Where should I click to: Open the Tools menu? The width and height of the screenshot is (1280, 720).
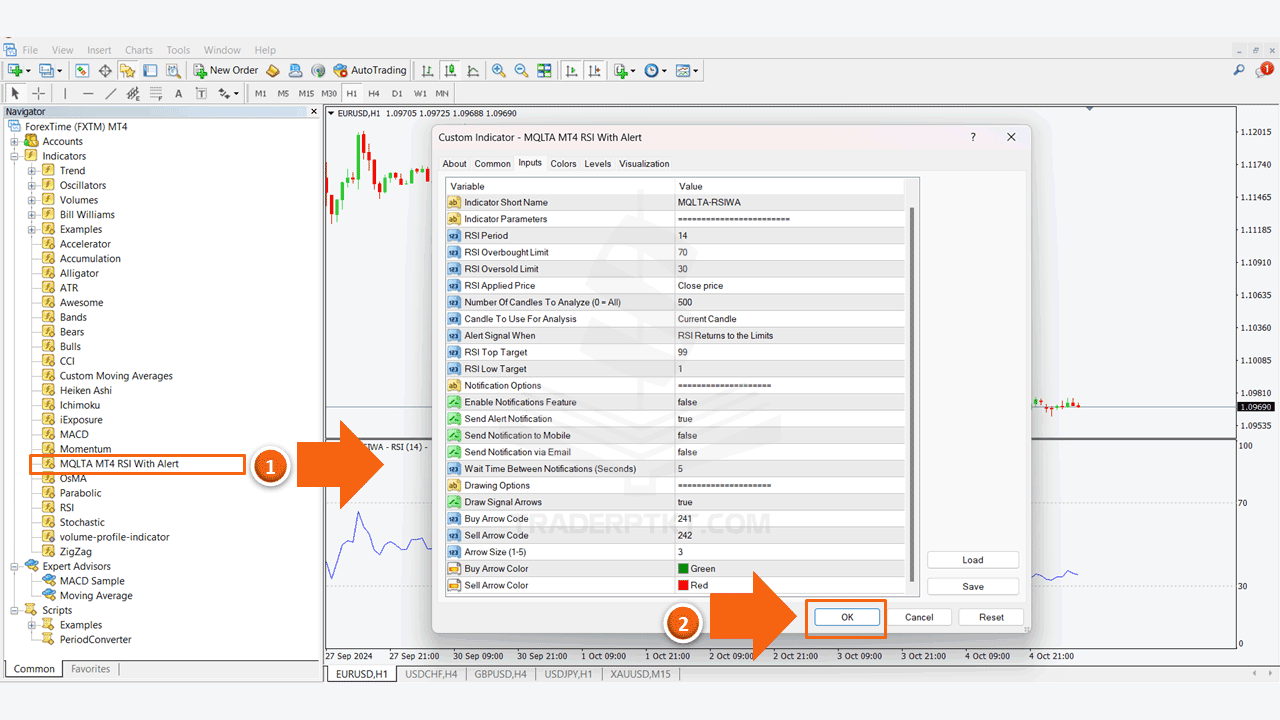click(x=178, y=50)
